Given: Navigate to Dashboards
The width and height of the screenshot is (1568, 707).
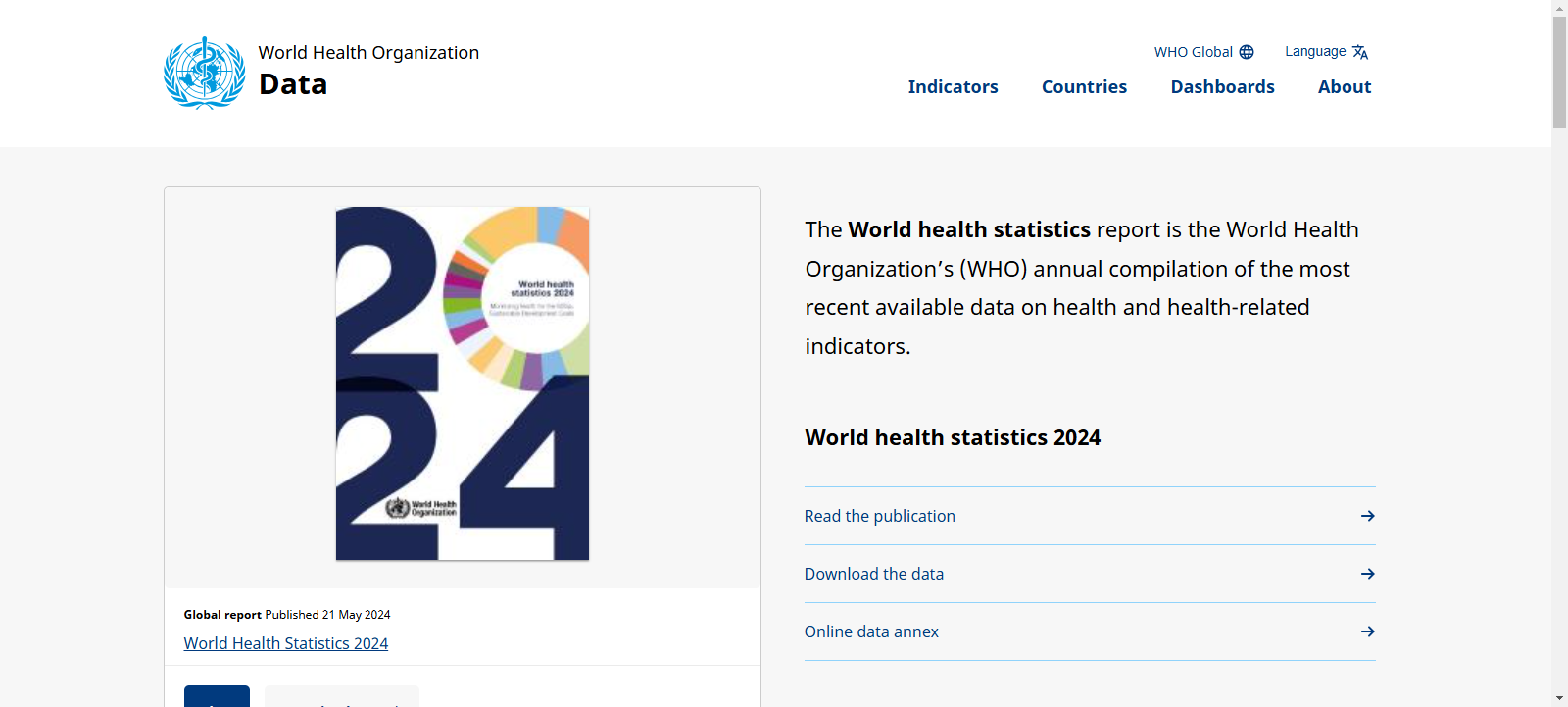Looking at the screenshot, I should pyautogui.click(x=1222, y=87).
